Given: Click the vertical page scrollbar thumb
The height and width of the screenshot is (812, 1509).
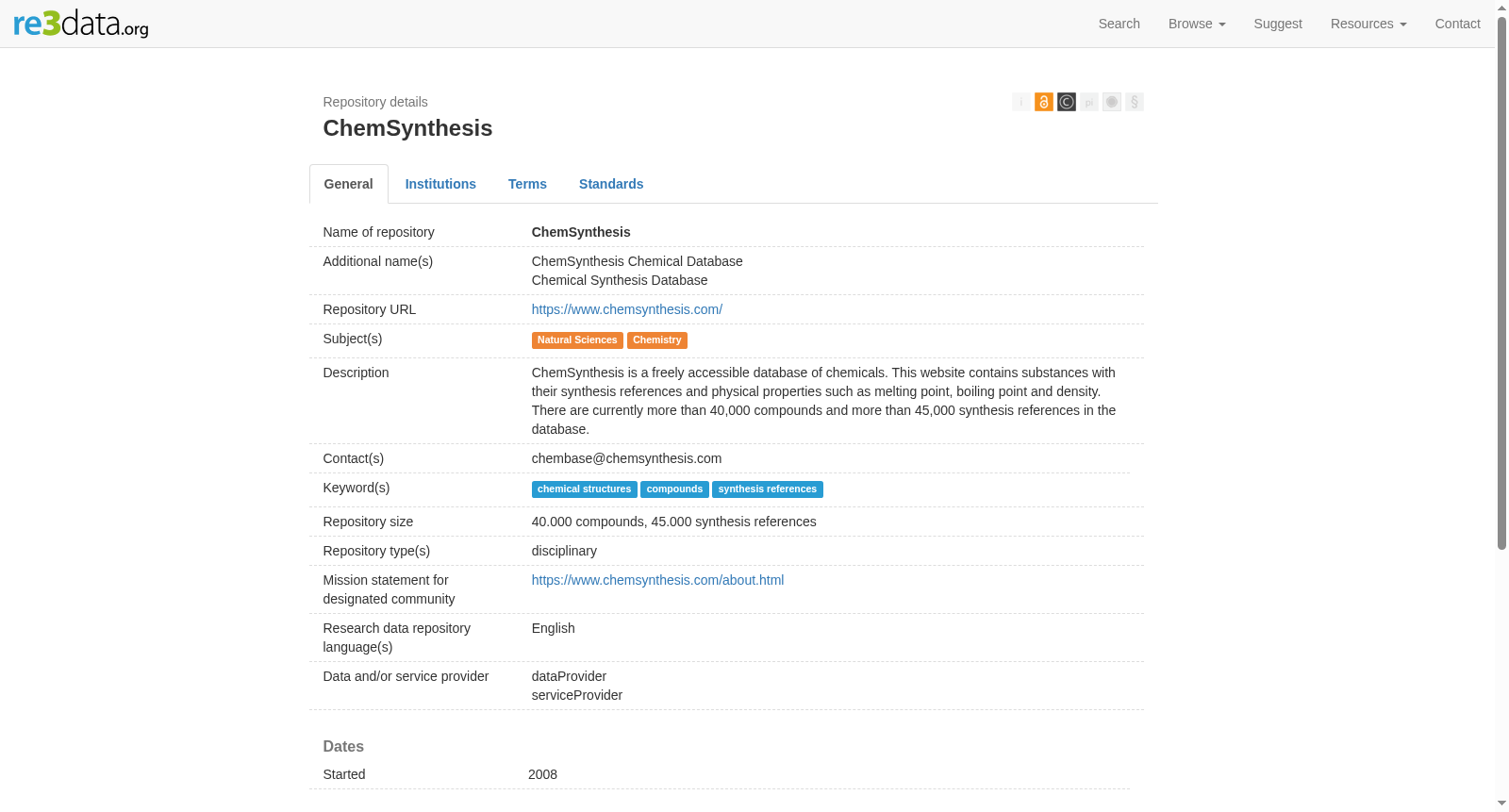Looking at the screenshot, I should point(1501,283).
